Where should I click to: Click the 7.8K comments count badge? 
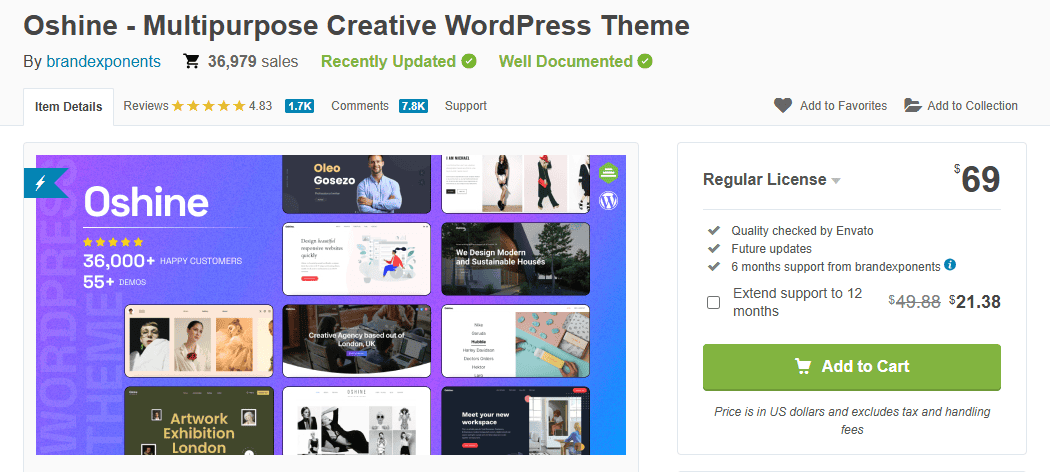click(413, 106)
